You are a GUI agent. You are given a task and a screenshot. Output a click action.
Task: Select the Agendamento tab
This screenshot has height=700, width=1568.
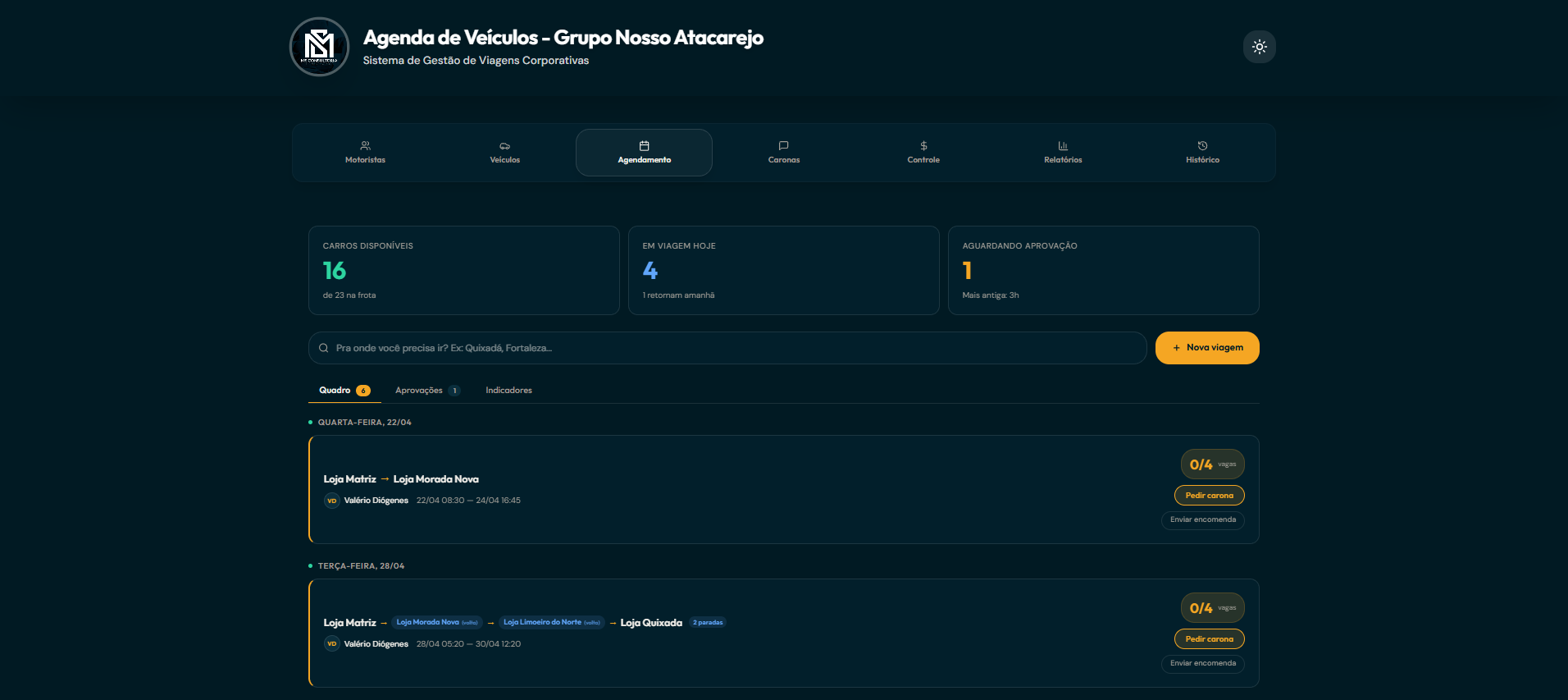[645, 153]
